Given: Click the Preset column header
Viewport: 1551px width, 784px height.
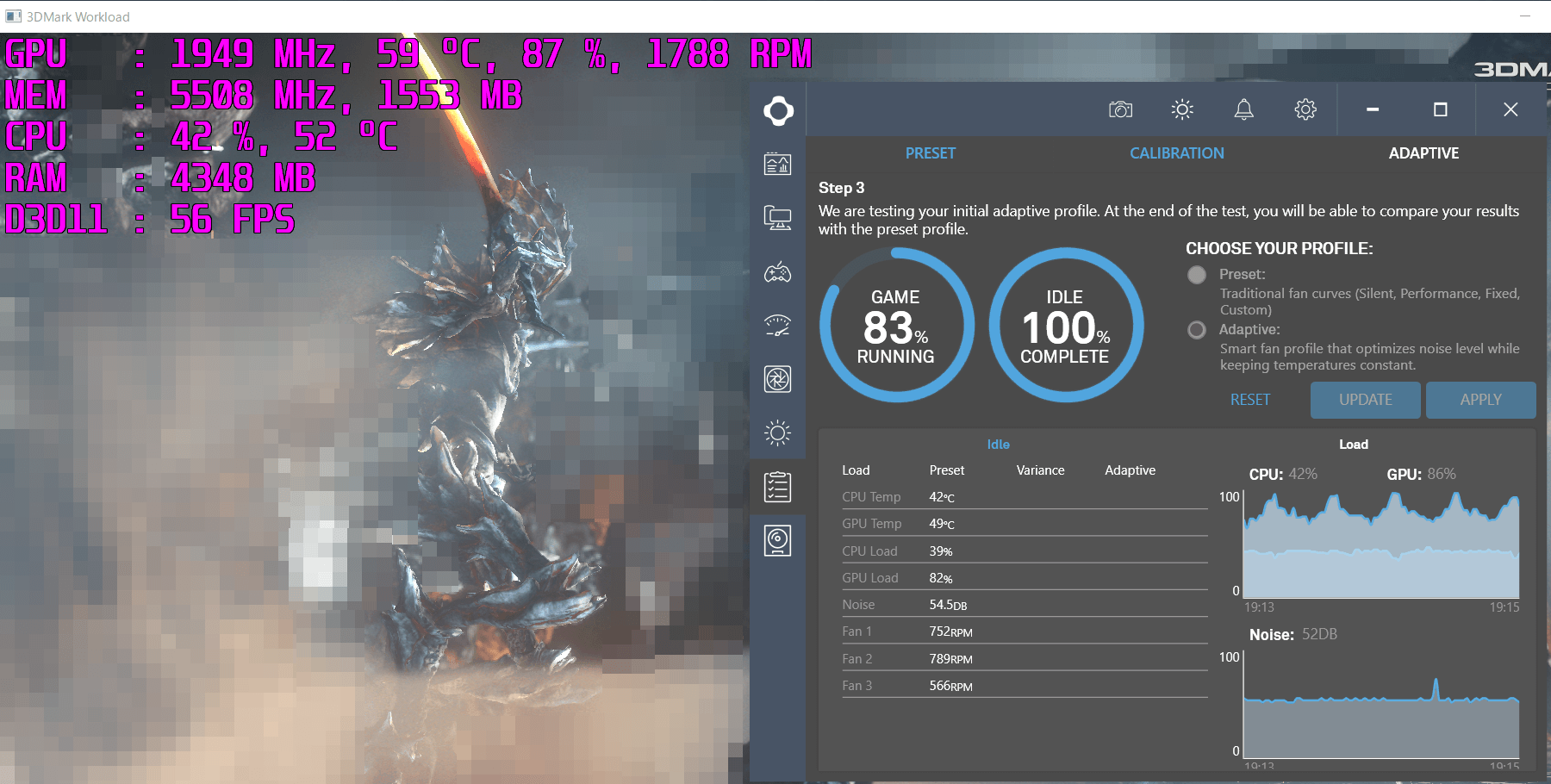Looking at the screenshot, I should (947, 470).
